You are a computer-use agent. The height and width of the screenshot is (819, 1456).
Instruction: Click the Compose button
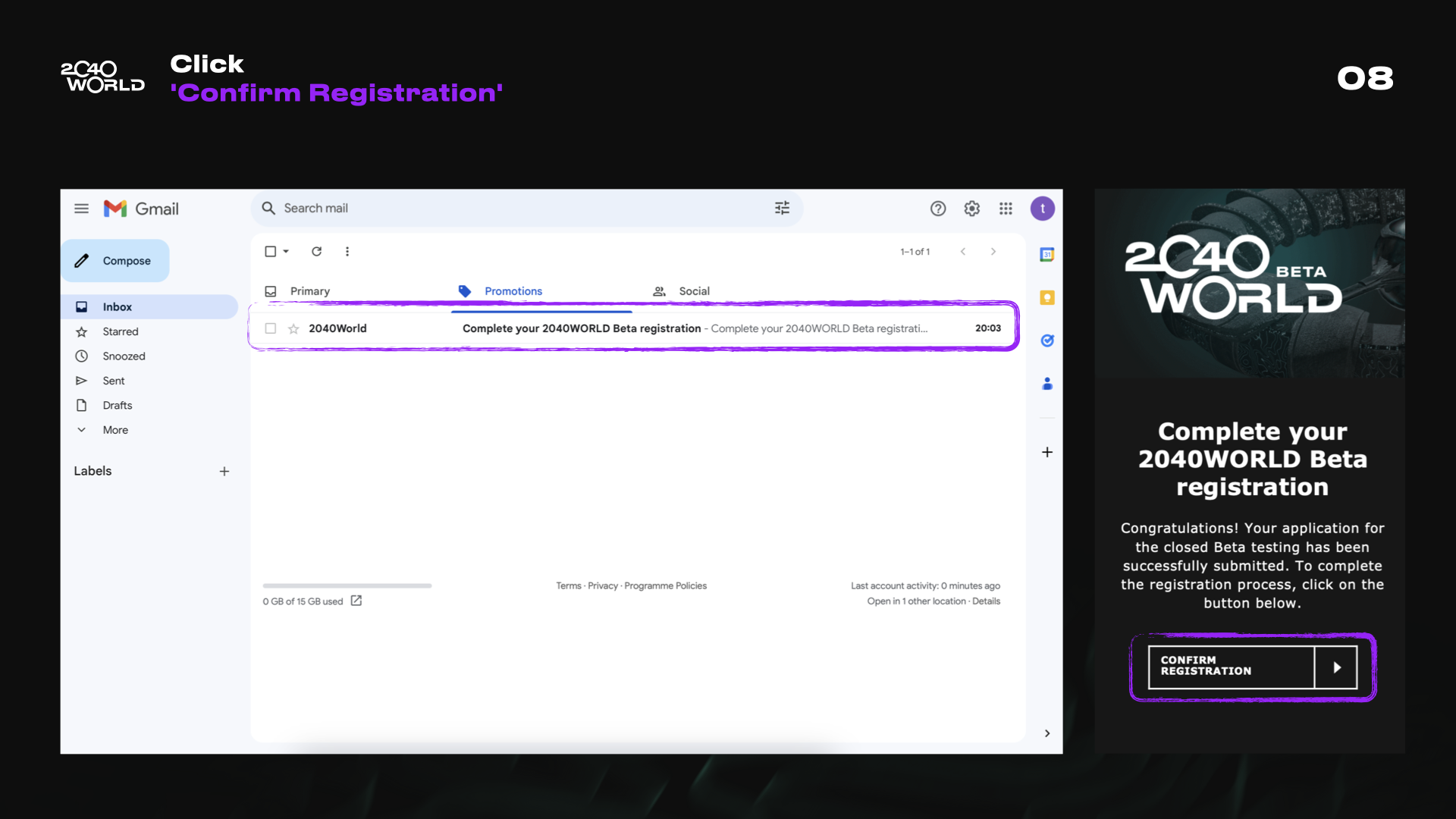click(115, 261)
